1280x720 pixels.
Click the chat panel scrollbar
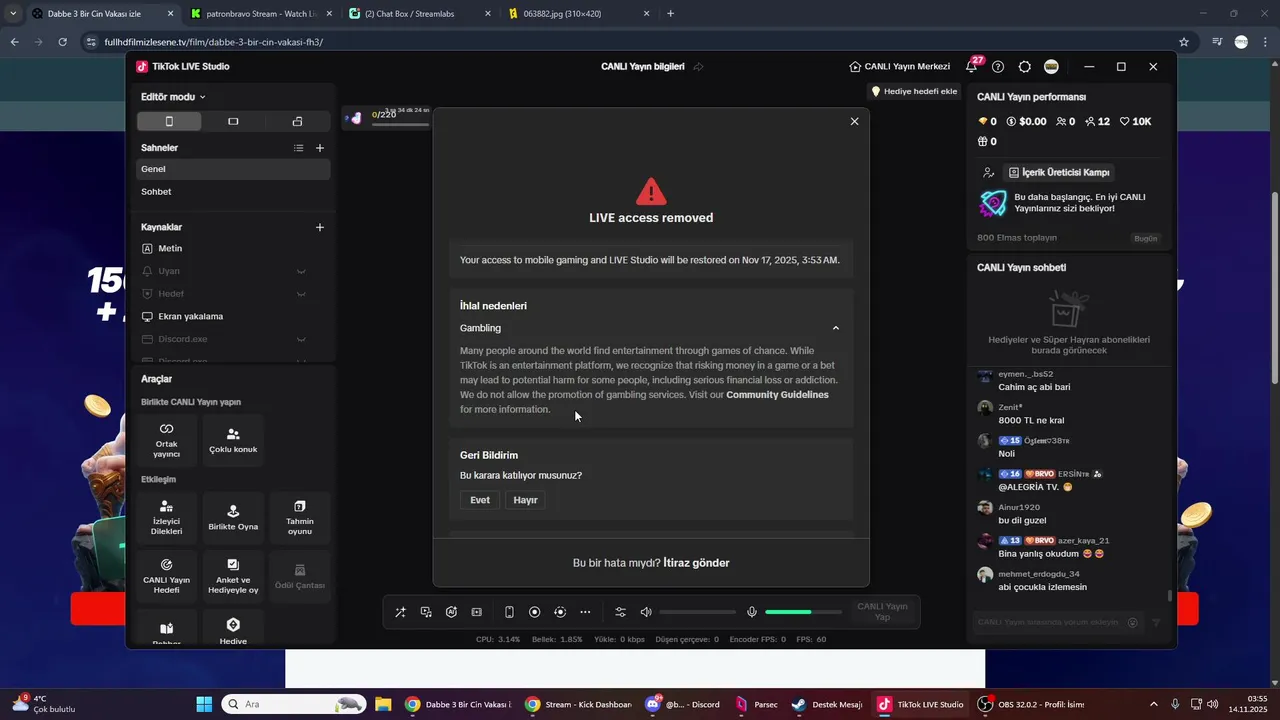coord(1169,596)
